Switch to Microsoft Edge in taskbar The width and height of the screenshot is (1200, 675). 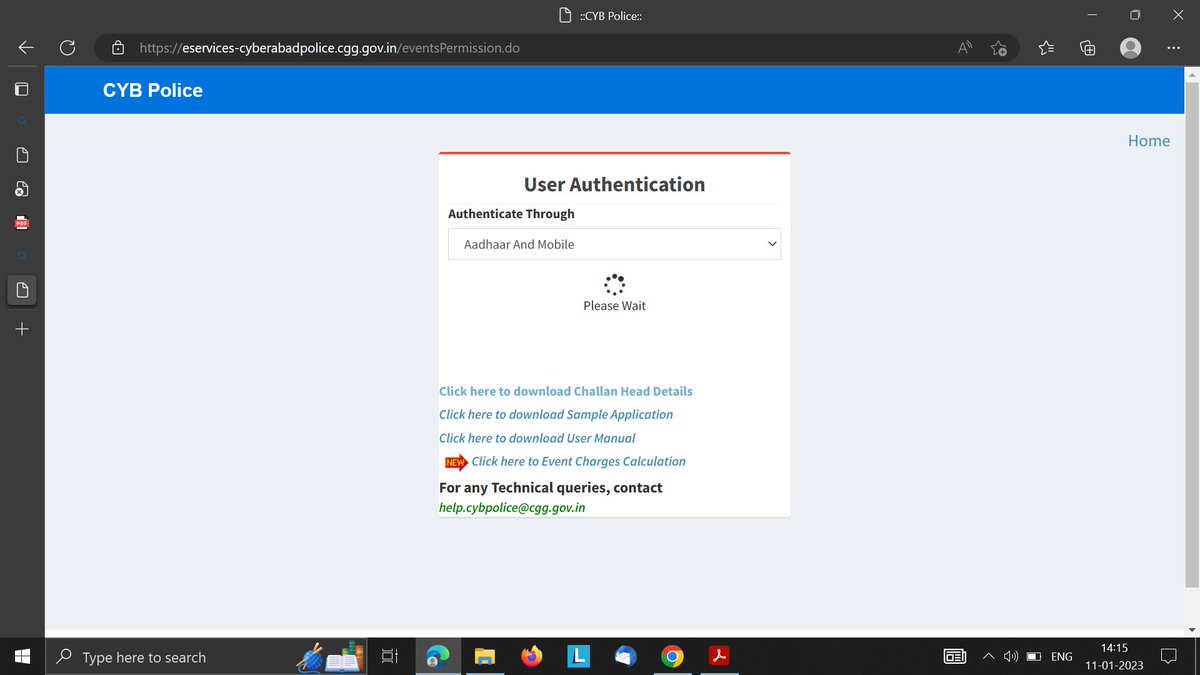pos(438,657)
